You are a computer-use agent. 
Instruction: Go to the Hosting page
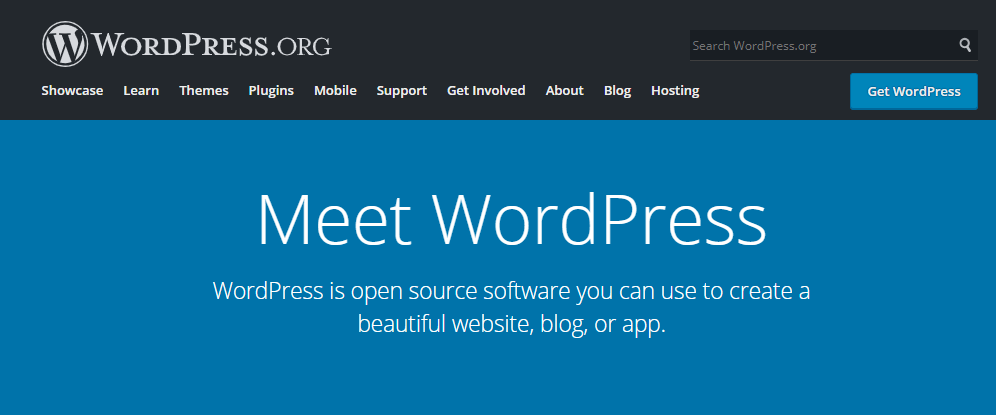point(675,91)
